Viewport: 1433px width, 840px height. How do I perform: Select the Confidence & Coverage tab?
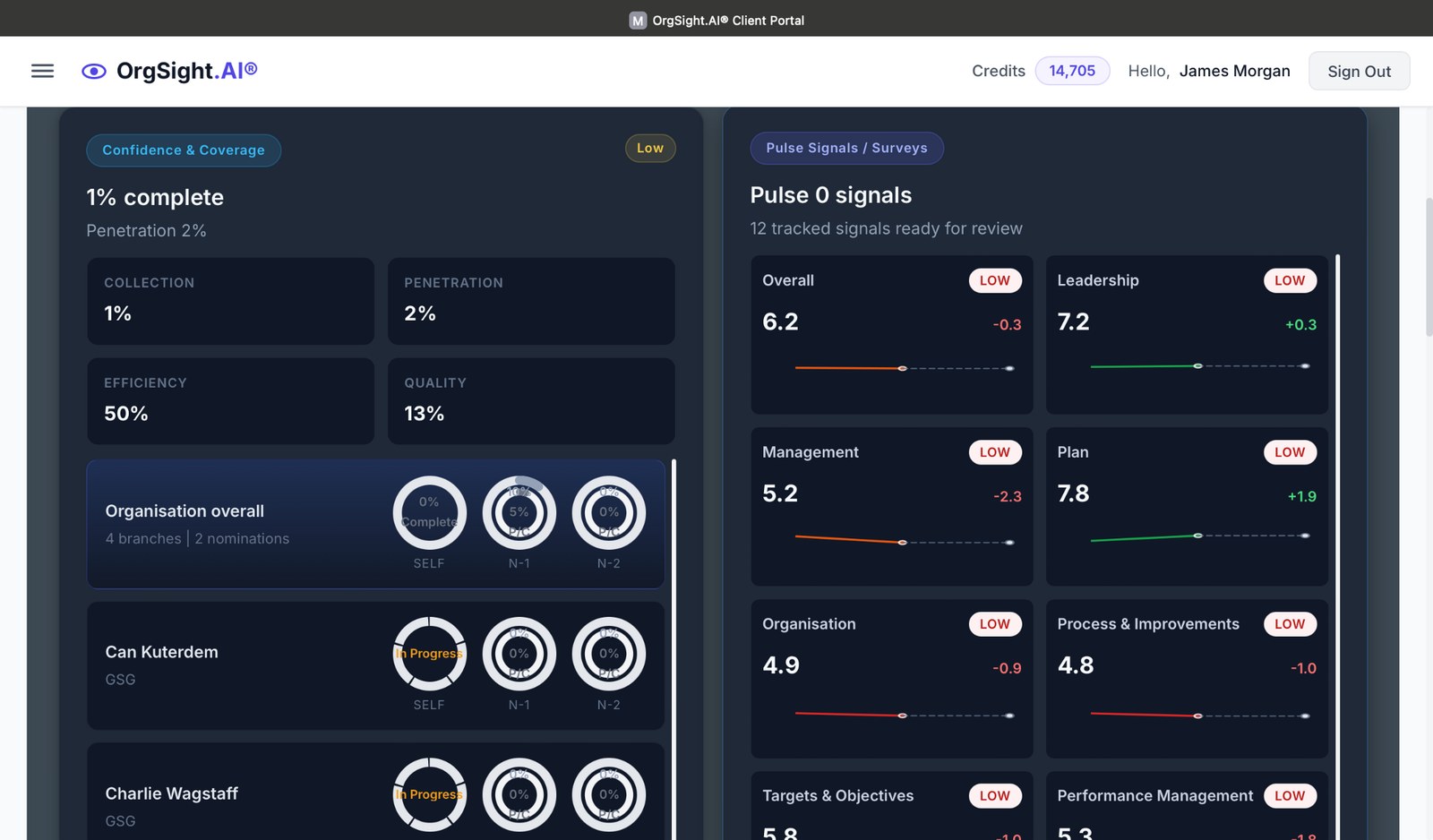183,150
